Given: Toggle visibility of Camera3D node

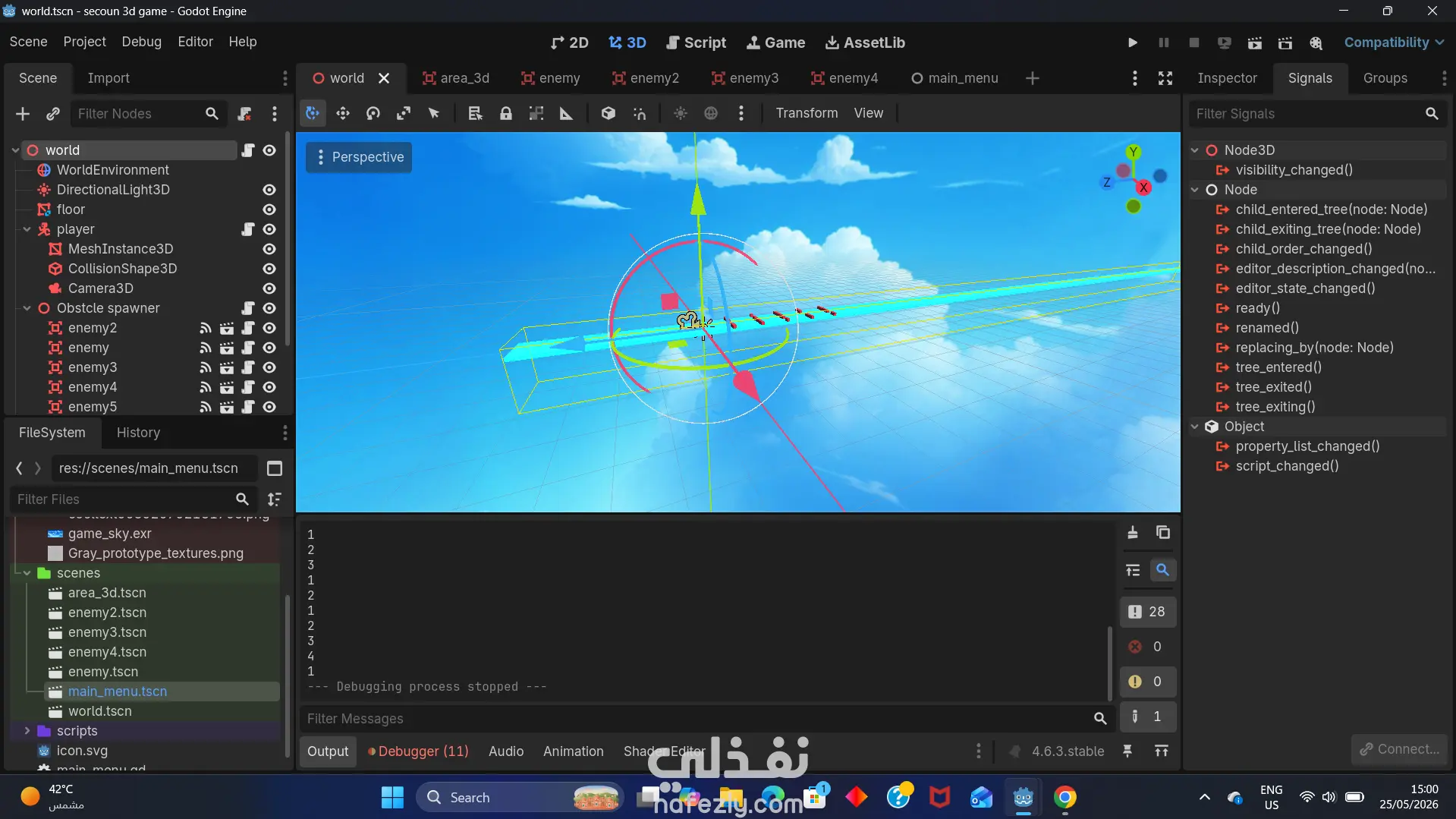Looking at the screenshot, I should click(x=269, y=288).
